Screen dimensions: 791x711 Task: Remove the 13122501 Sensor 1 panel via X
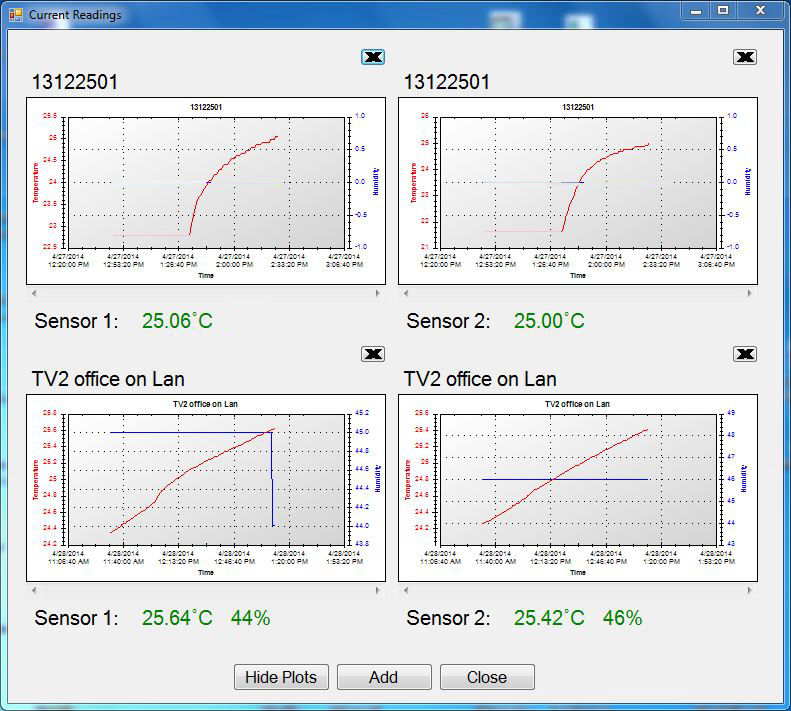373,57
